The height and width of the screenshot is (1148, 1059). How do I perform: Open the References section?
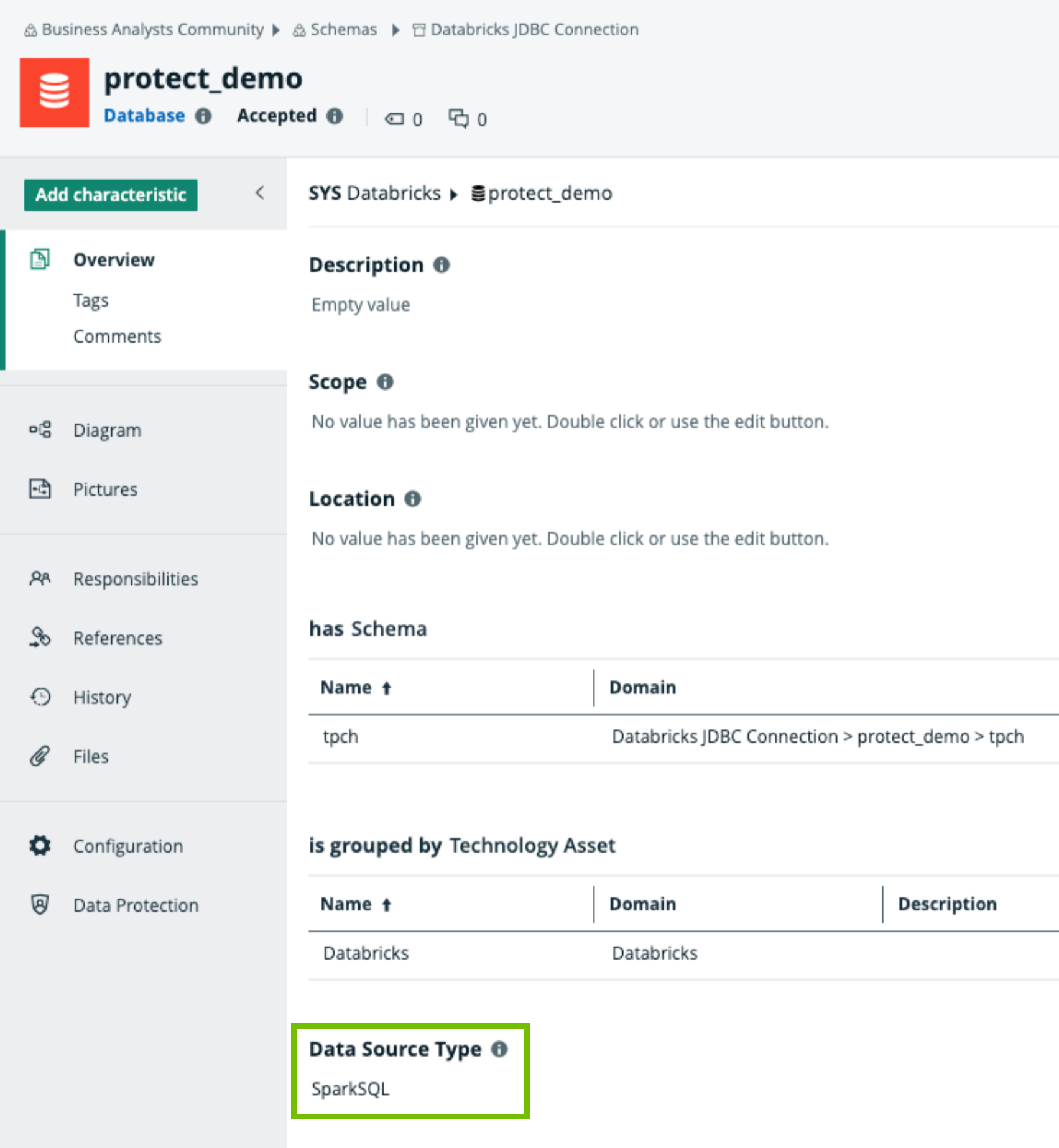pyautogui.click(x=118, y=637)
